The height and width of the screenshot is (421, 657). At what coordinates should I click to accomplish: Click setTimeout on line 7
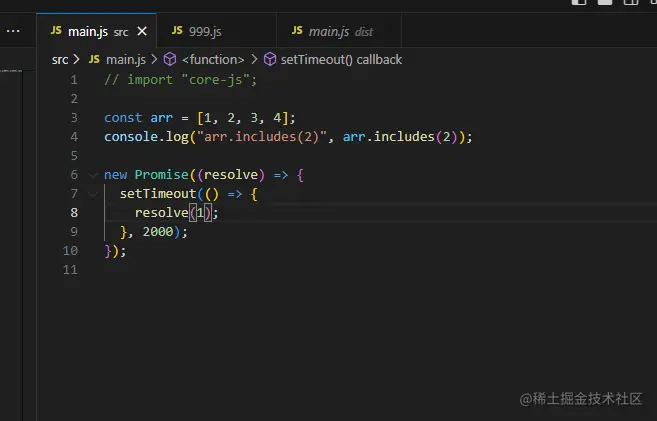point(158,194)
